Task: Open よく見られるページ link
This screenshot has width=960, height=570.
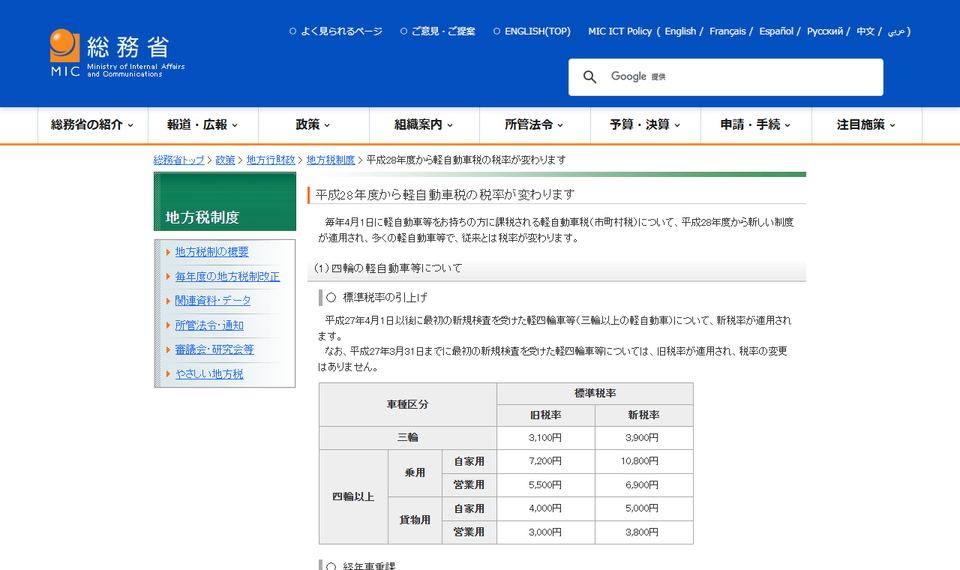Action: (x=341, y=31)
